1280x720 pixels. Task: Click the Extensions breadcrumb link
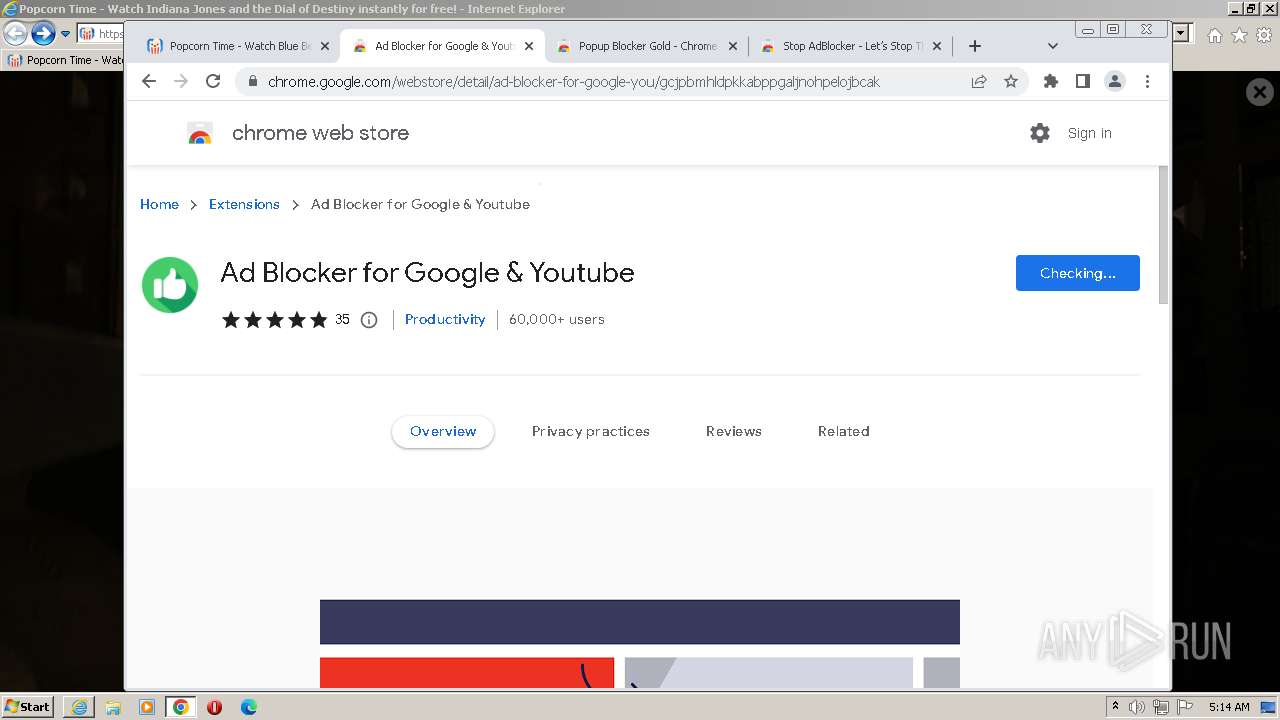point(244,204)
